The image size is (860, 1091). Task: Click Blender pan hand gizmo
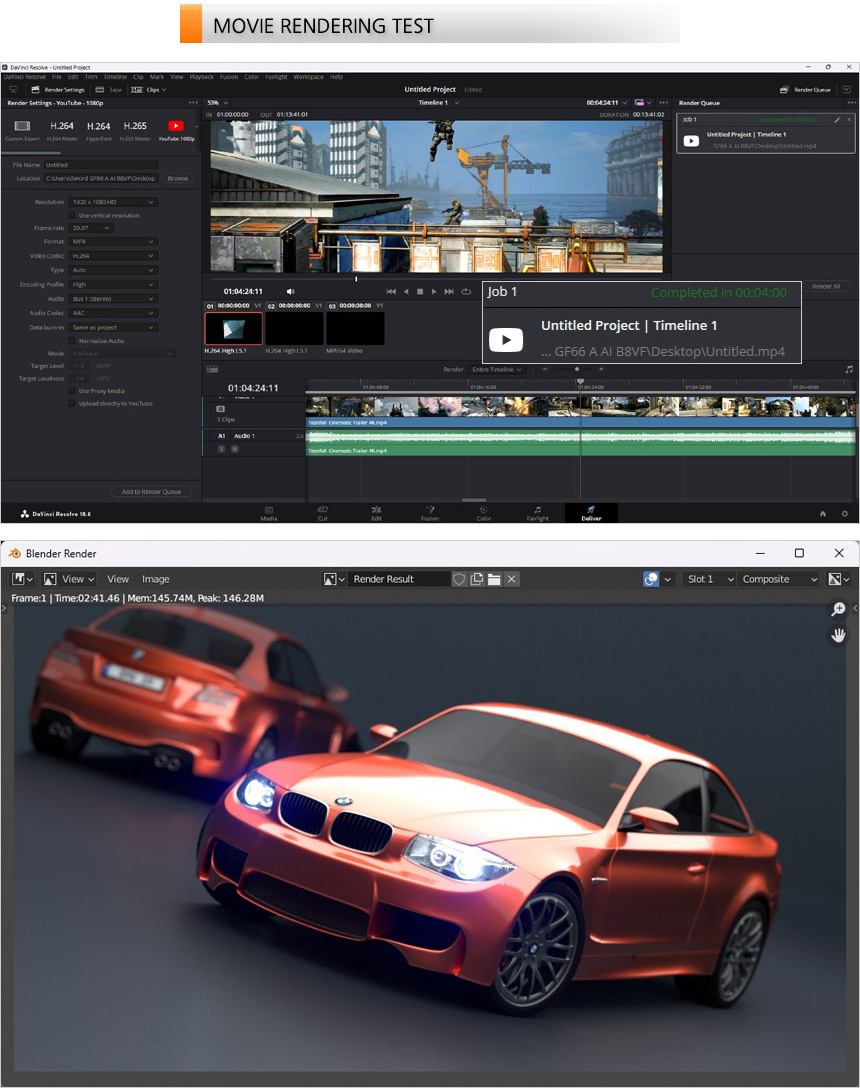(838, 635)
